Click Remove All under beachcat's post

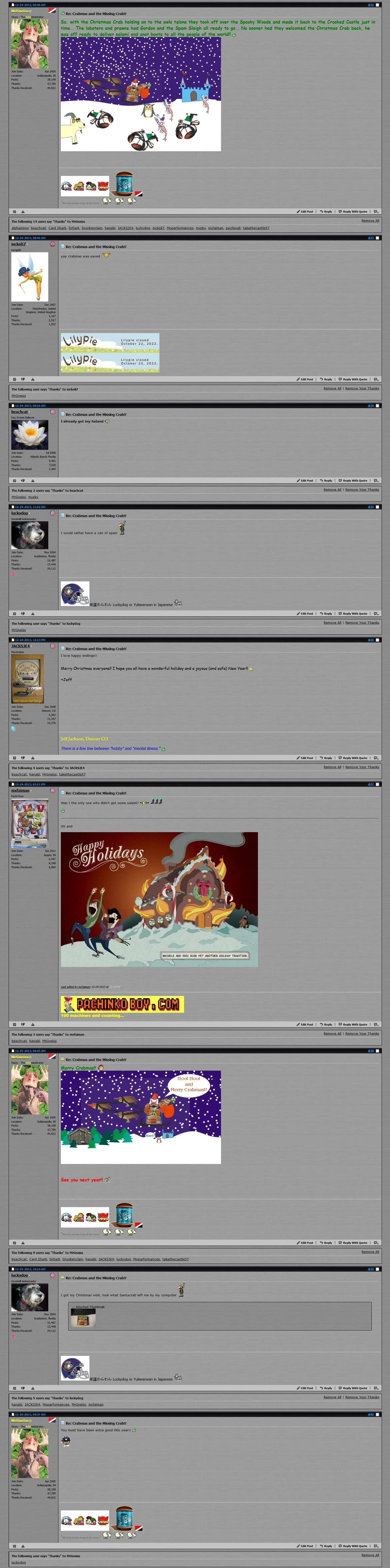pos(332,489)
